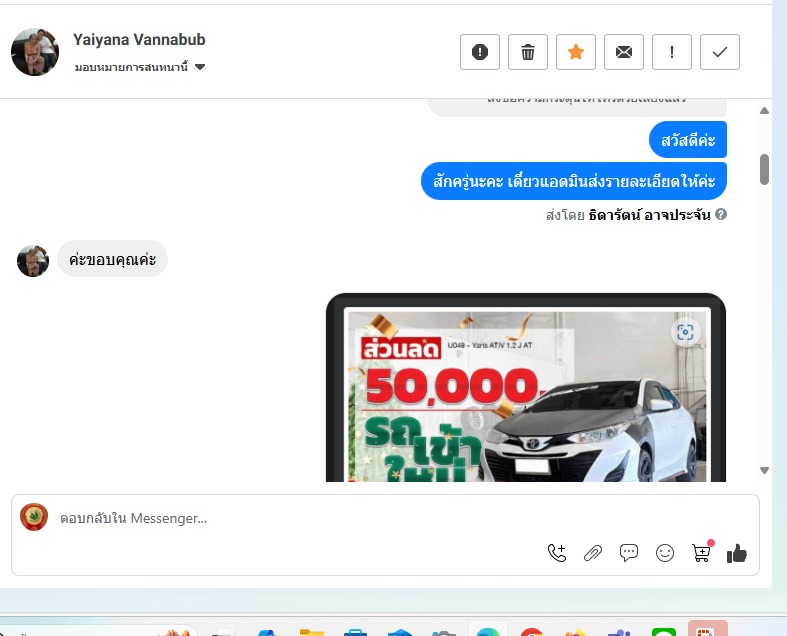
Task: Open help icon beside sender name
Action: click(721, 214)
